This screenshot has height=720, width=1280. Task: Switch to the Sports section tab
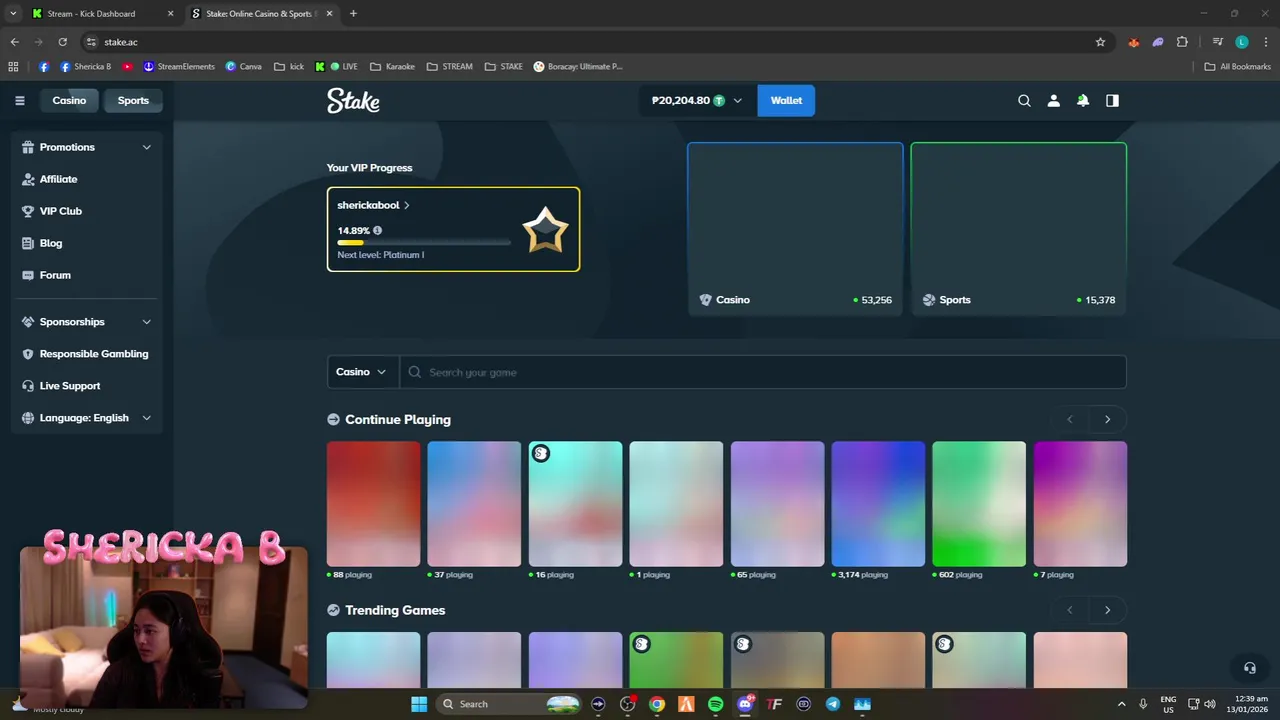(133, 100)
